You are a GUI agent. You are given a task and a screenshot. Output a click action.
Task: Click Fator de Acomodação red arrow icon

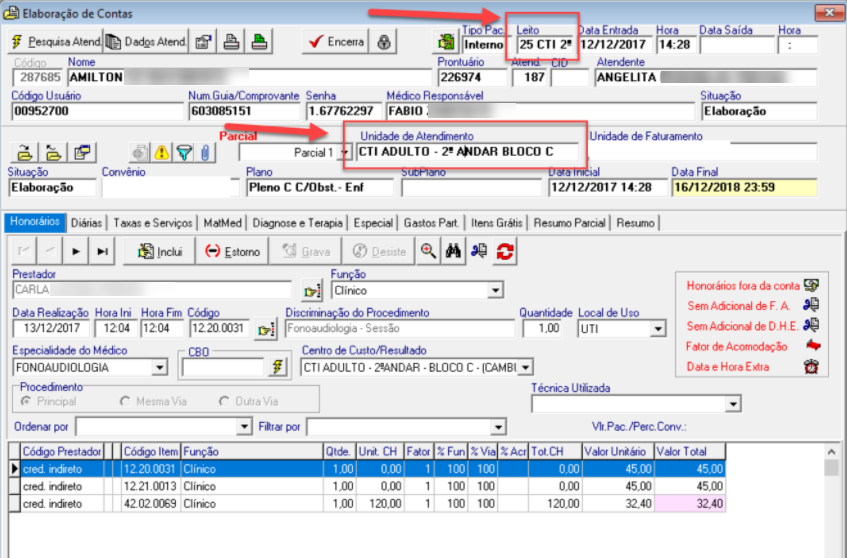(x=812, y=346)
